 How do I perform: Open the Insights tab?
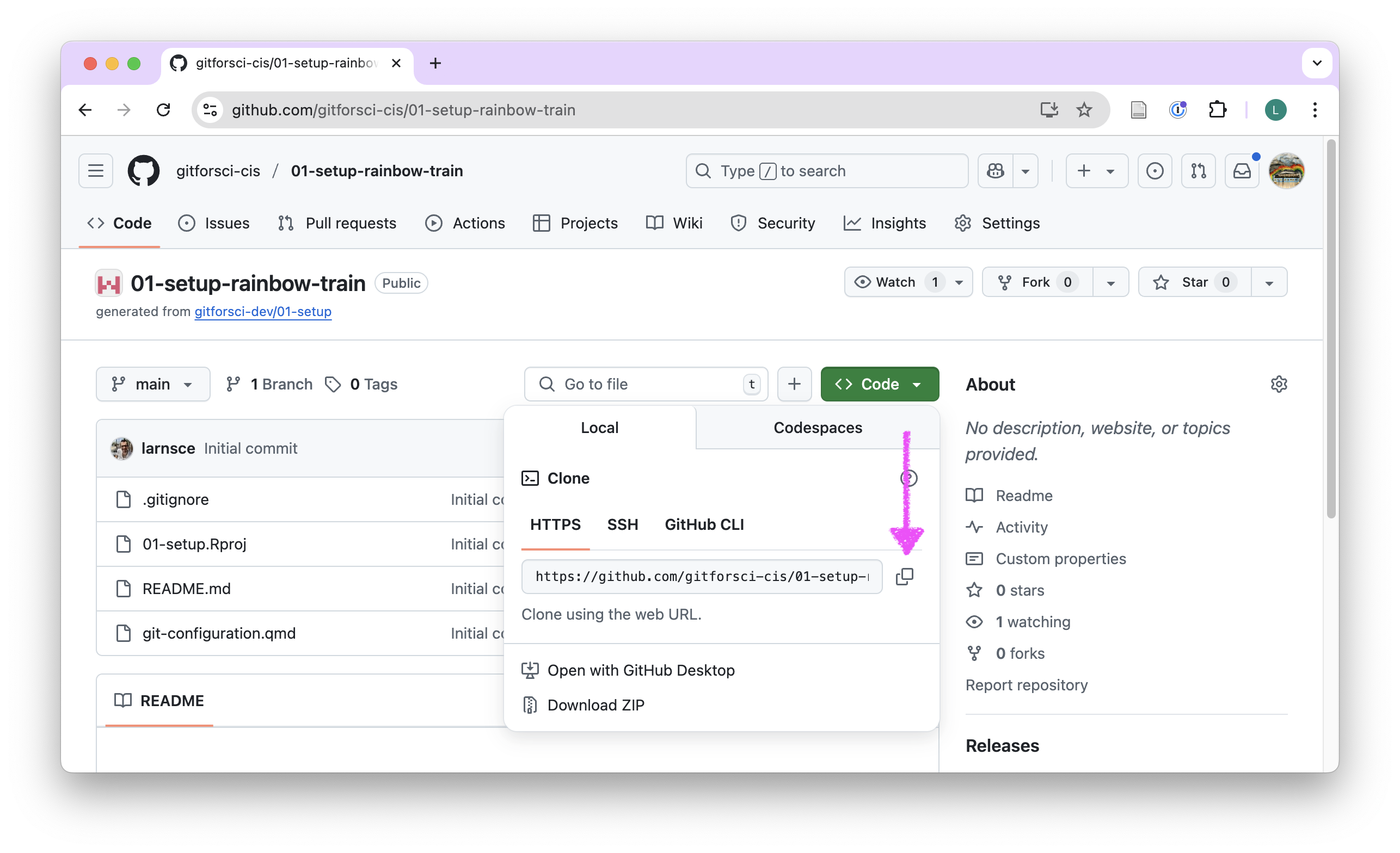pos(885,223)
